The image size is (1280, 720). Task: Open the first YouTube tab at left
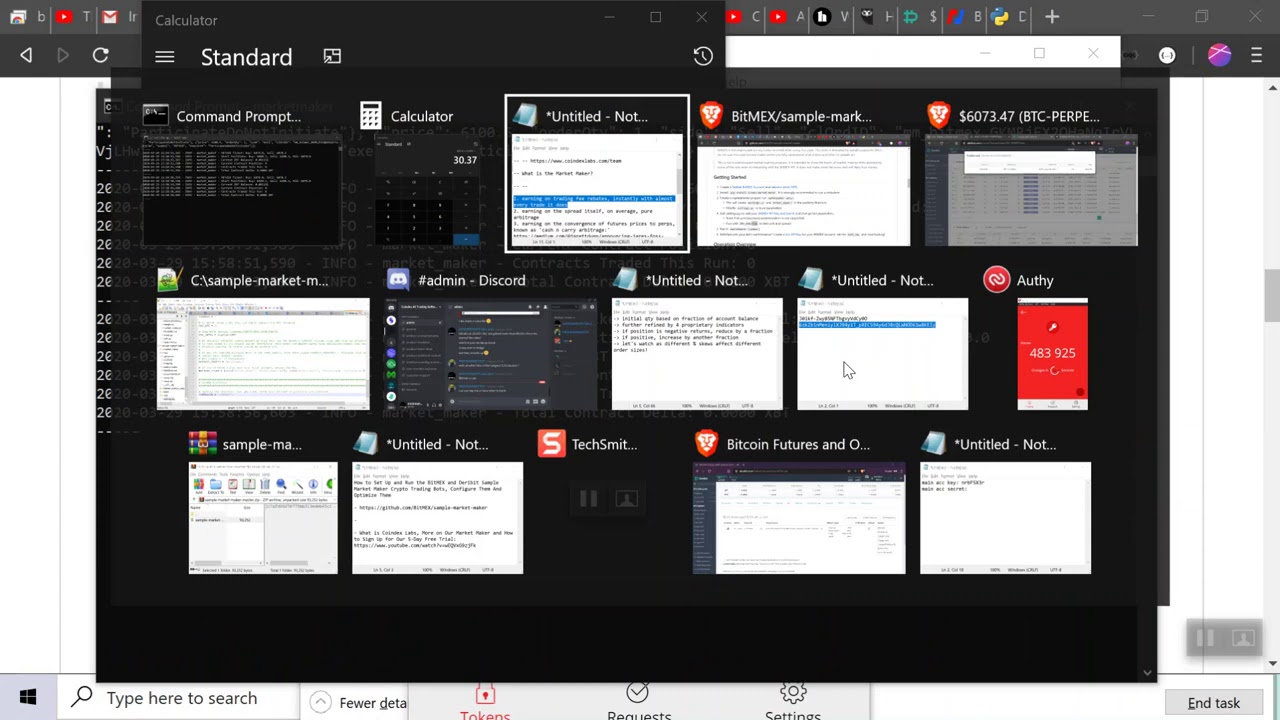pyautogui.click(x=64, y=16)
